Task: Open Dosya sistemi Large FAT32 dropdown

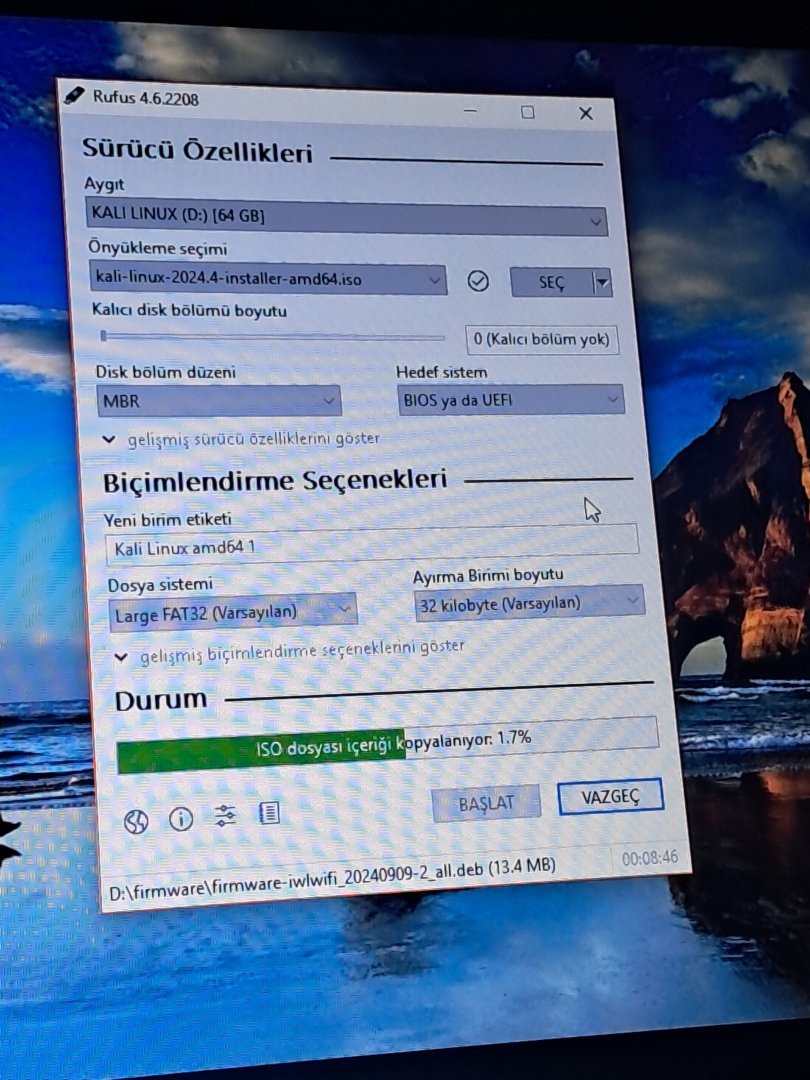Action: click(x=233, y=612)
